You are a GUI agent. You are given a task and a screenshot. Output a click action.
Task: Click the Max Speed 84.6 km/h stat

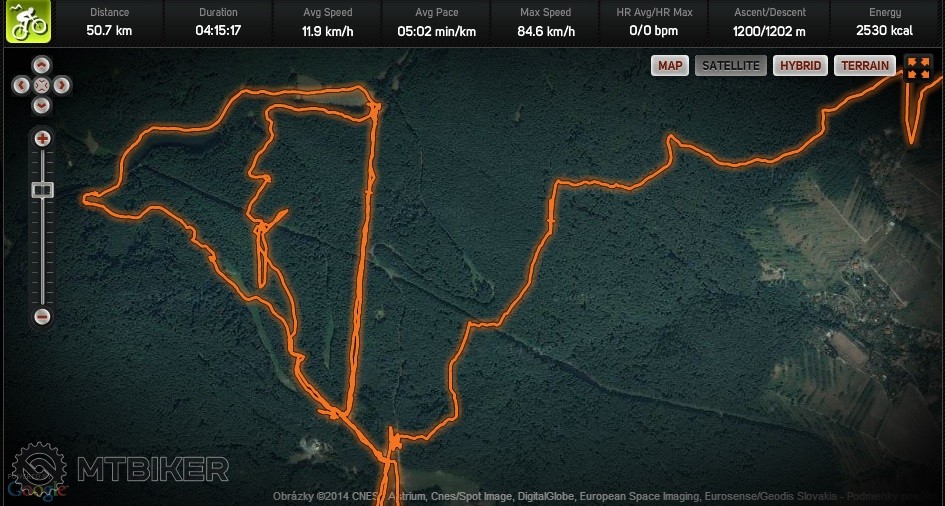coord(545,22)
